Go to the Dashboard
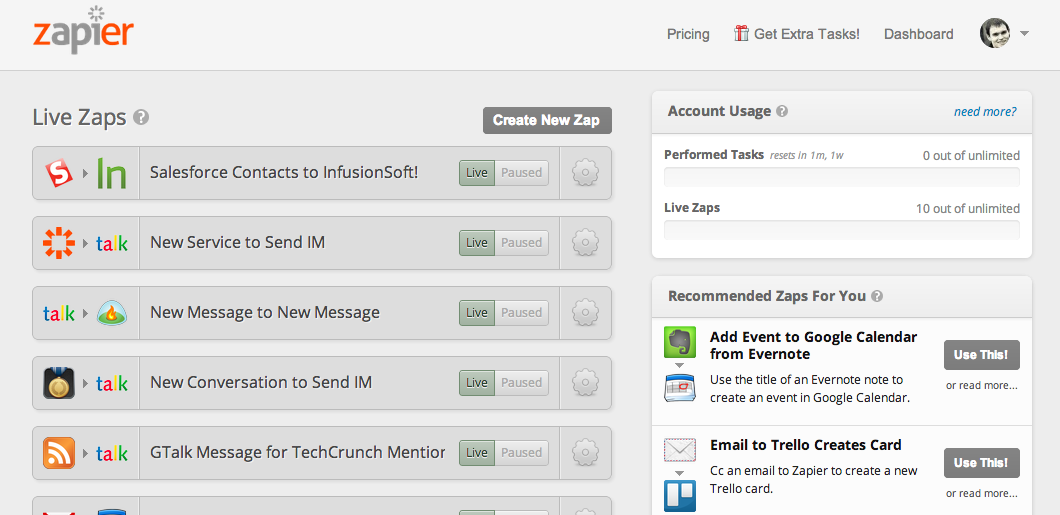 [919, 34]
